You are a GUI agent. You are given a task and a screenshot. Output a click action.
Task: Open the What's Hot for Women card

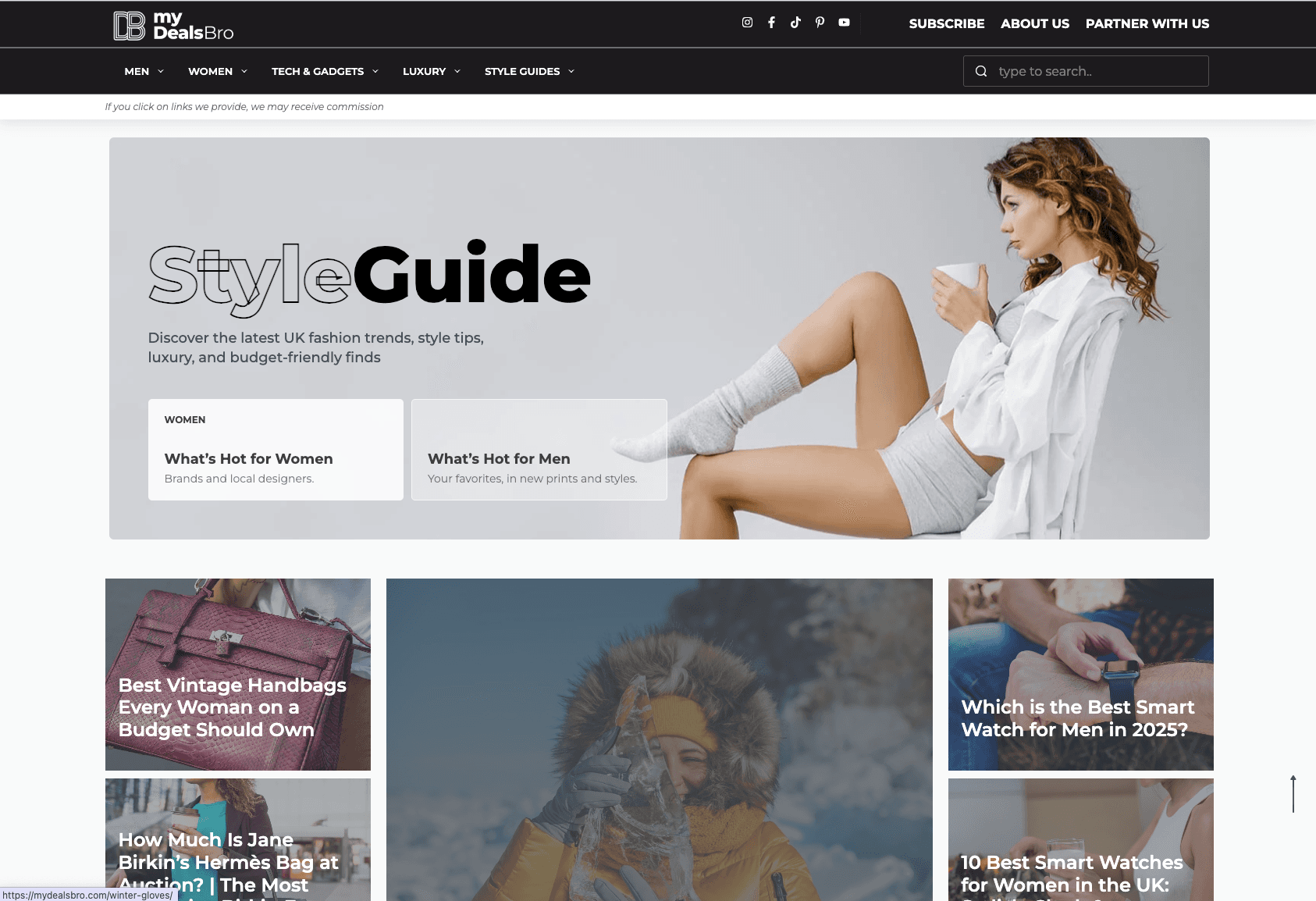pos(276,450)
